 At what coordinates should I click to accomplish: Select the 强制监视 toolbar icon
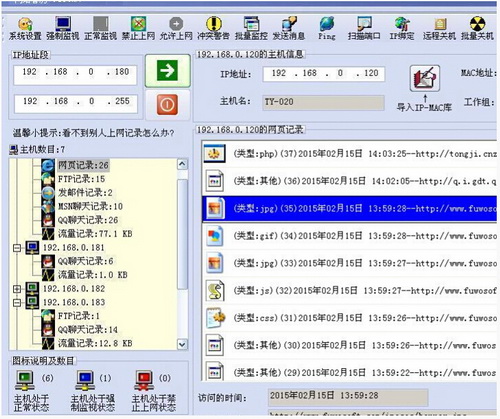63,28
